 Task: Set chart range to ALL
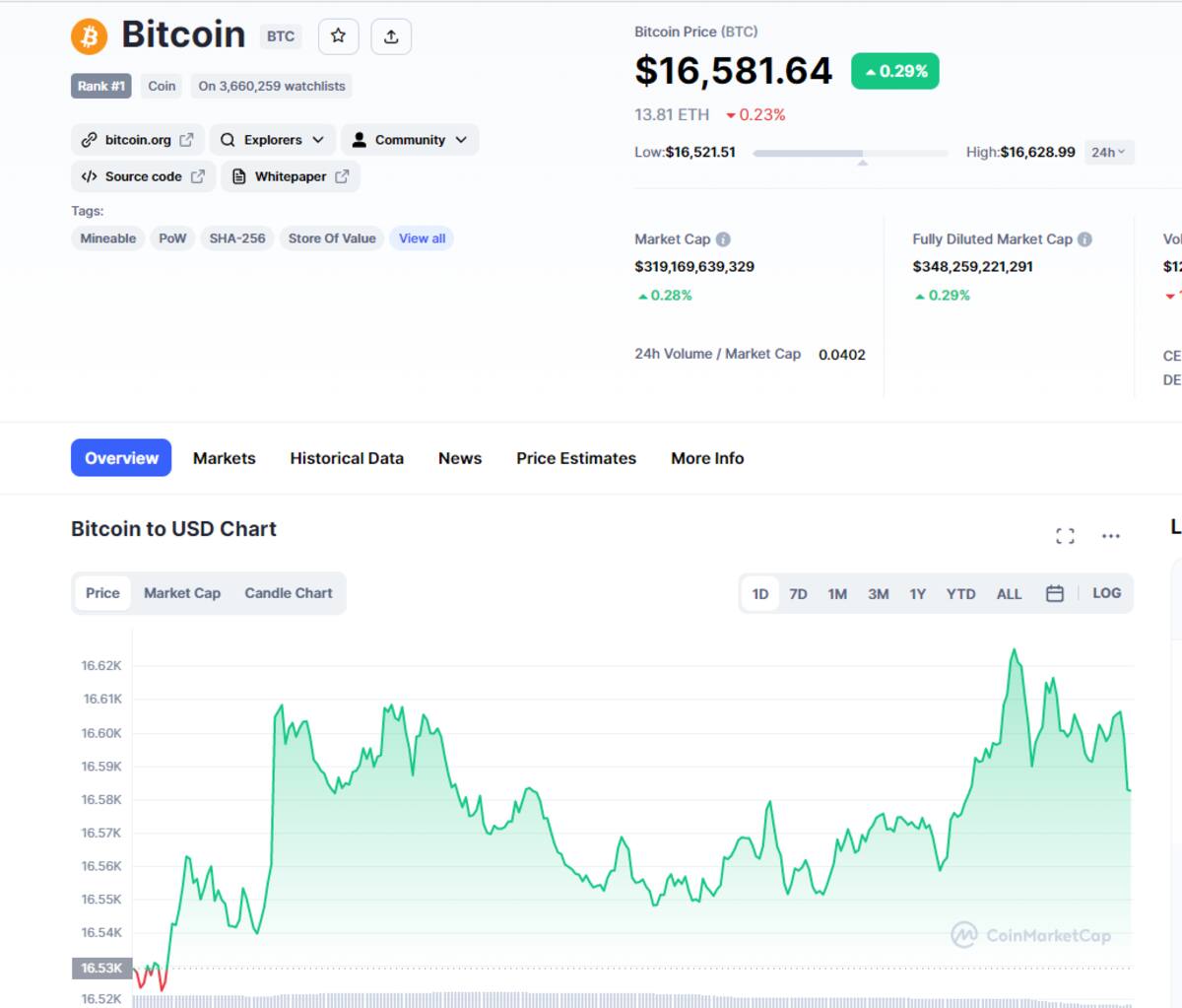pos(1009,594)
